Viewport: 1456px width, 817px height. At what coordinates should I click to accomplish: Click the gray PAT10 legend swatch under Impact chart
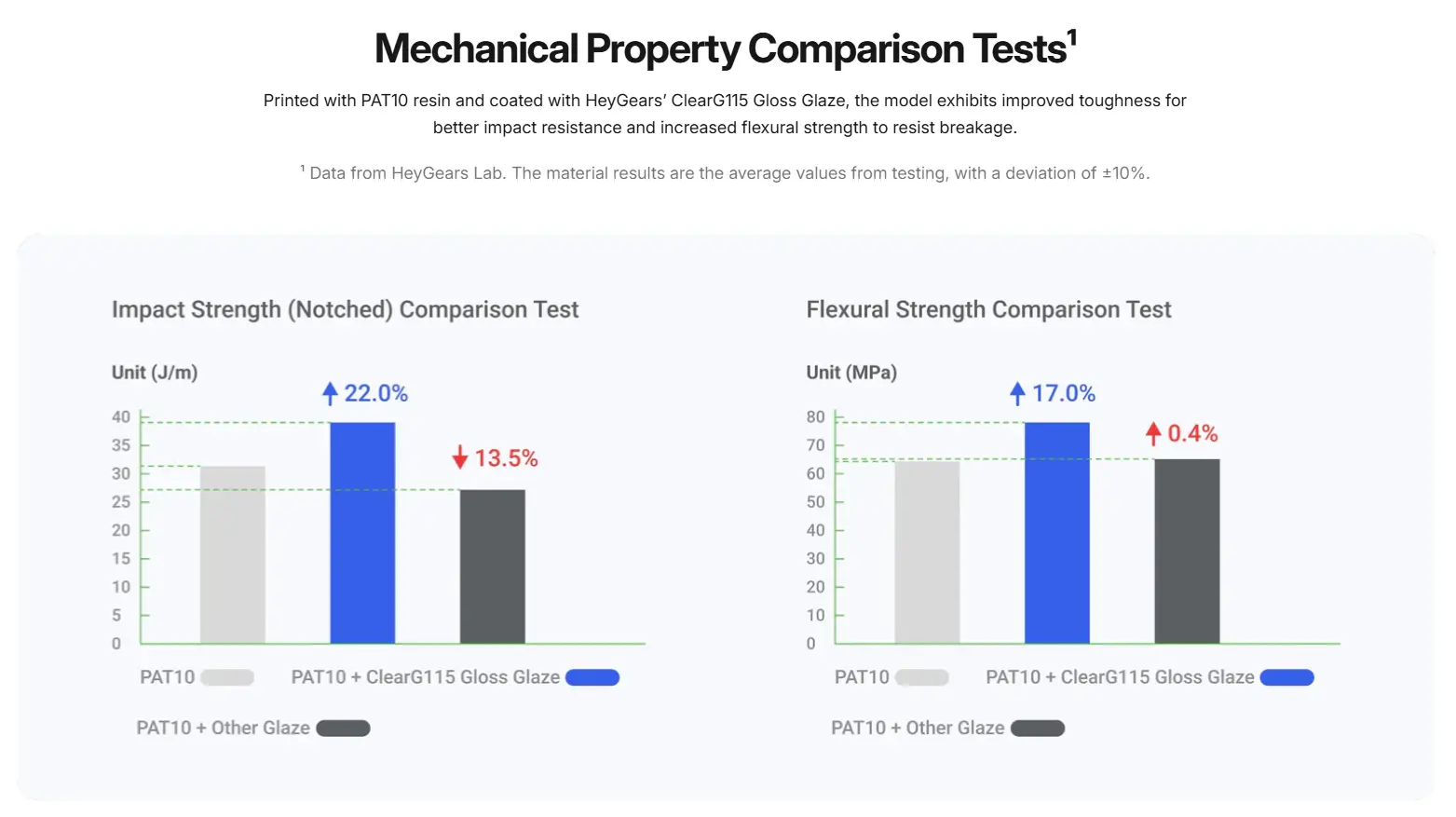(x=227, y=677)
